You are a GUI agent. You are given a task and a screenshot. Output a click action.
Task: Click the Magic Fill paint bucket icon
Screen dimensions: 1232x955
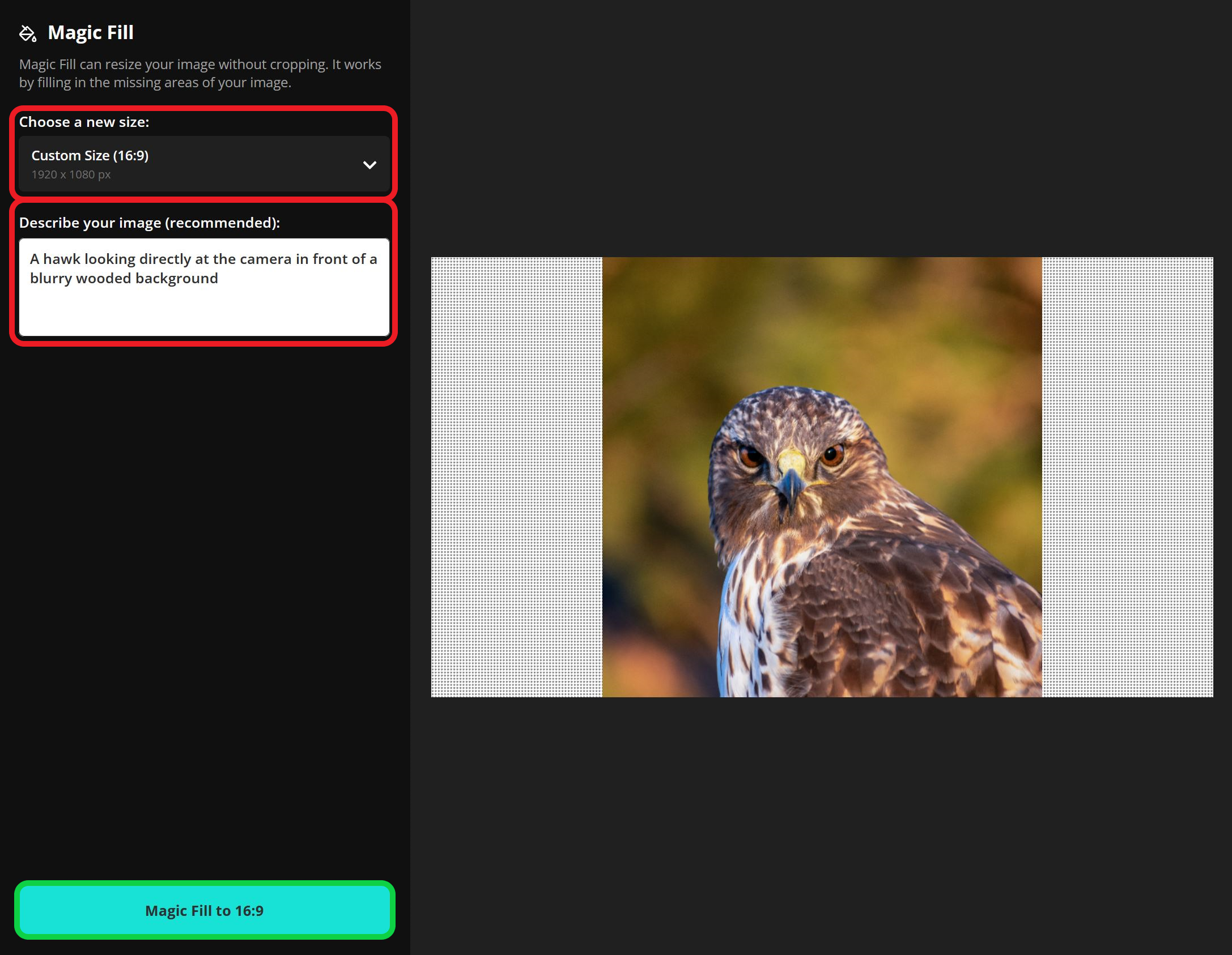(28, 33)
